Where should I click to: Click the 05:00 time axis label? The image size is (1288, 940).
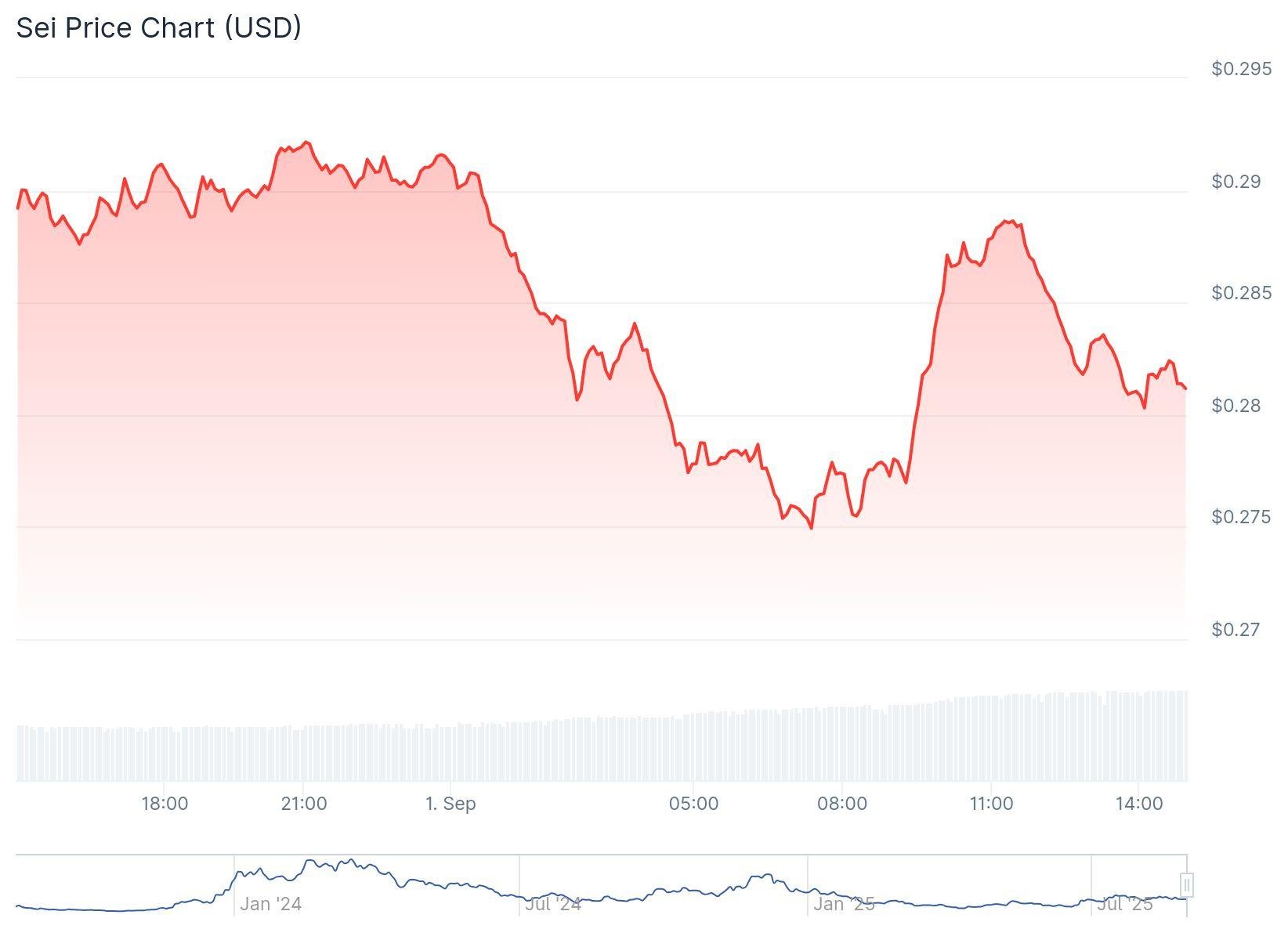693,804
